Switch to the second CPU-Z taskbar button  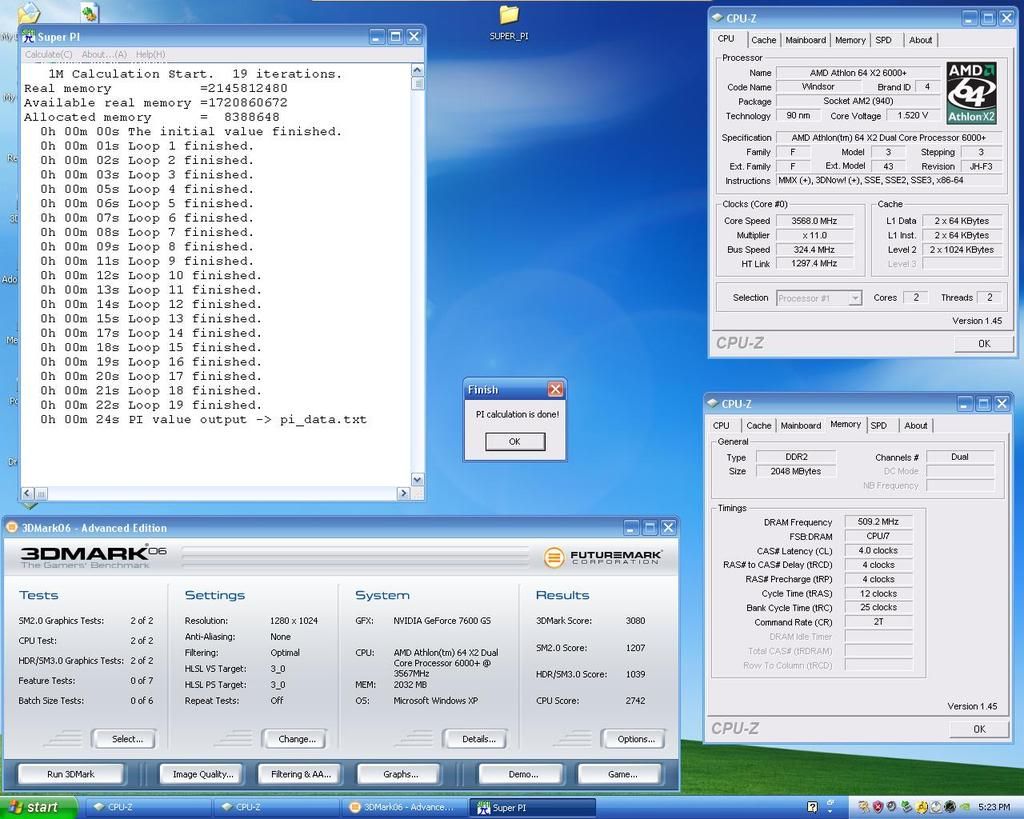[x=276, y=807]
